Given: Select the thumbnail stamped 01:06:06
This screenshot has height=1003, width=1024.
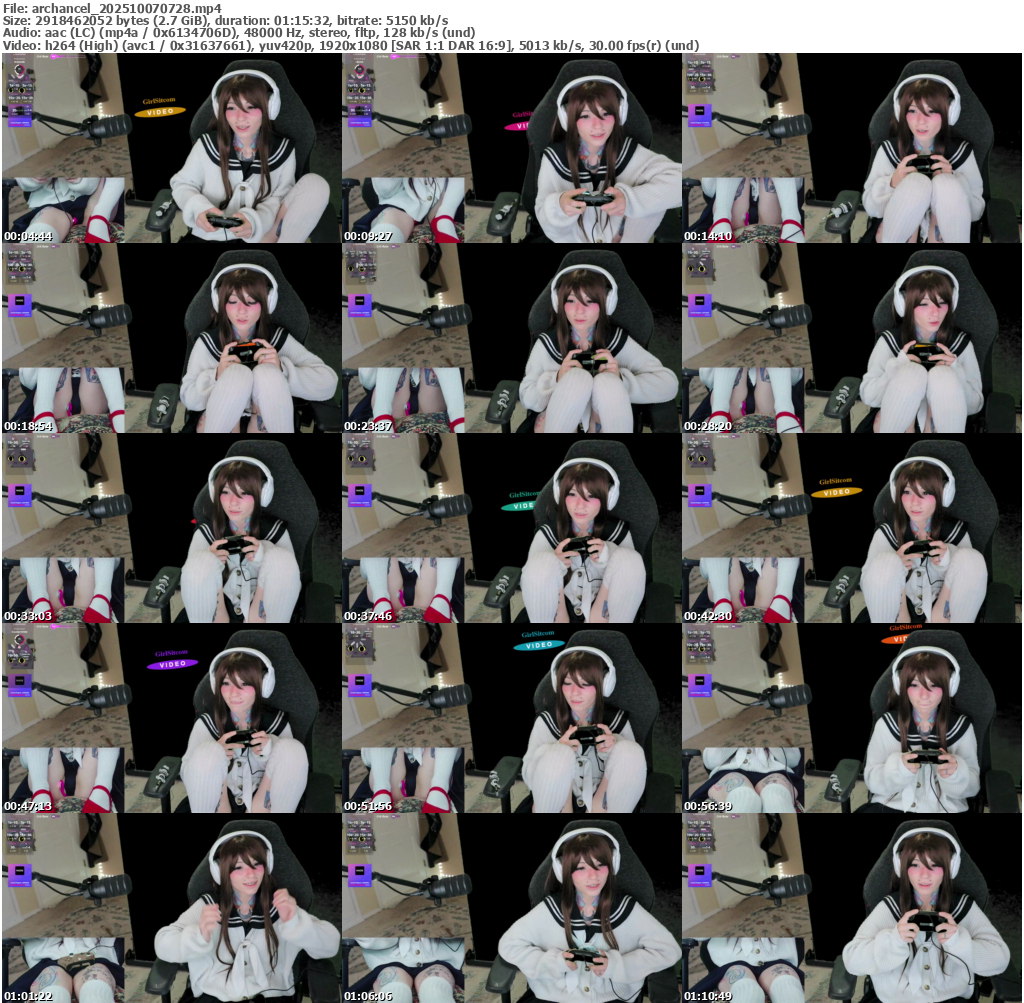Looking at the screenshot, I should (x=511, y=908).
